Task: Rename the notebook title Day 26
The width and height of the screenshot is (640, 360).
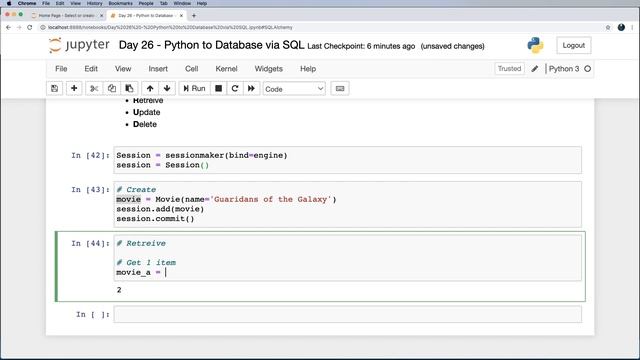Action: 211,45
